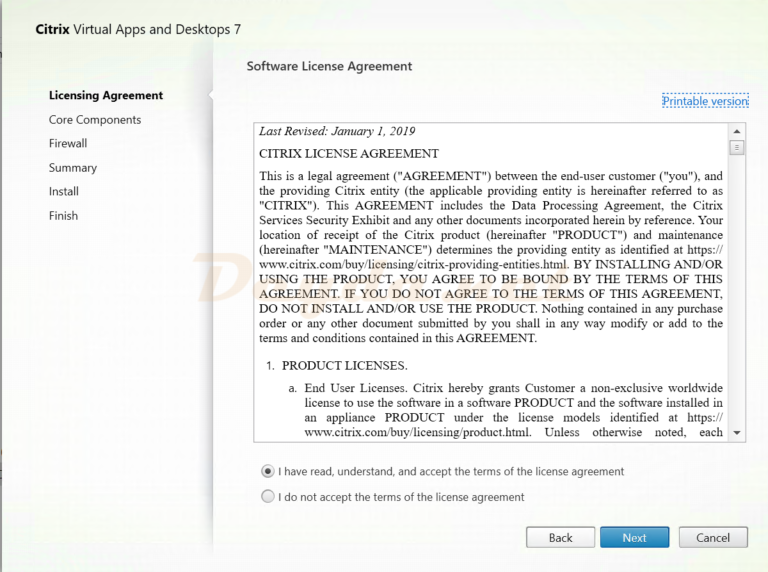Go back with the Back button
768x572 pixels.
pyautogui.click(x=560, y=537)
